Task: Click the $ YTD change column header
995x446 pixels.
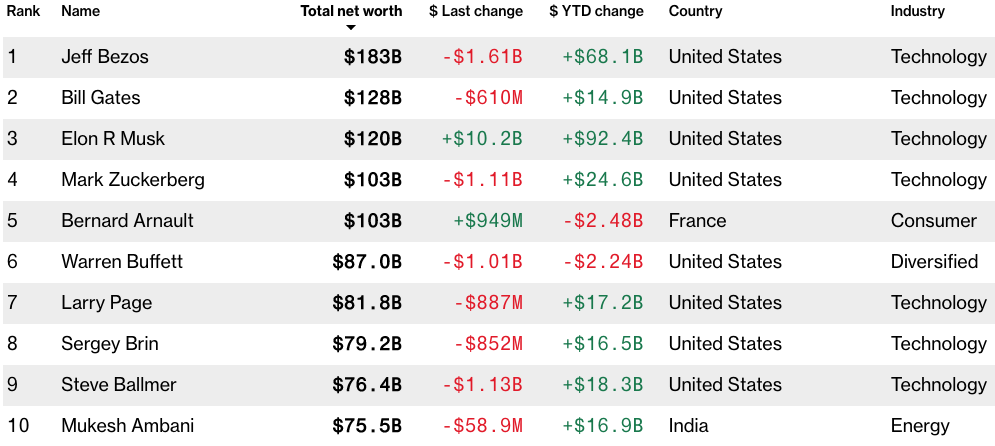Action: coord(596,11)
